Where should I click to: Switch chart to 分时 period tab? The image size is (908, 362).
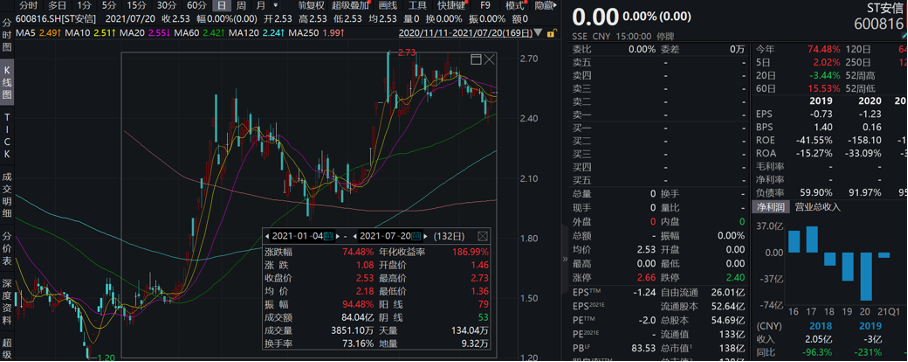click(28, 6)
